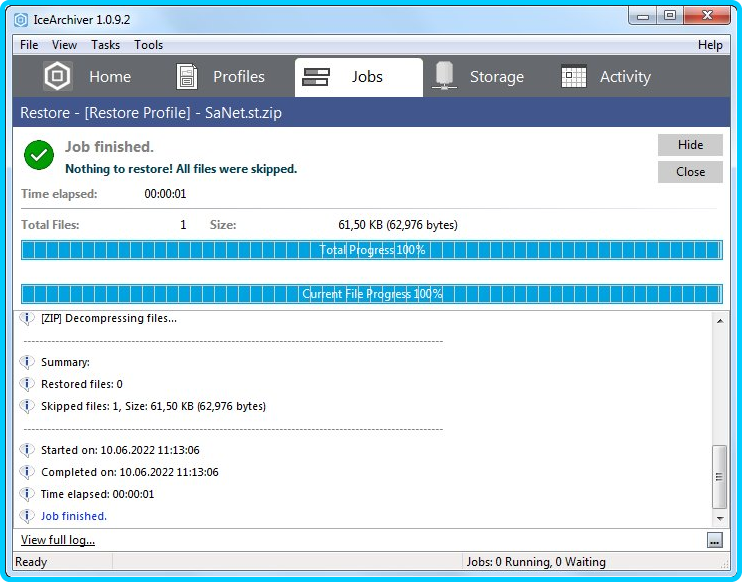The height and width of the screenshot is (582, 742).
Task: Click the Current File Progress bar
Action: click(x=371, y=294)
